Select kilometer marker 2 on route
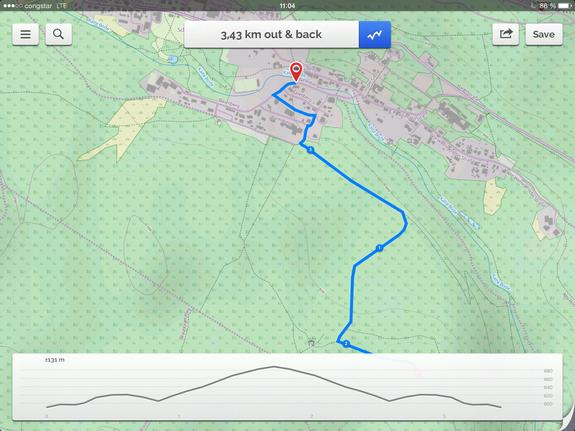Screen dimensions: 575x431 click(345, 344)
